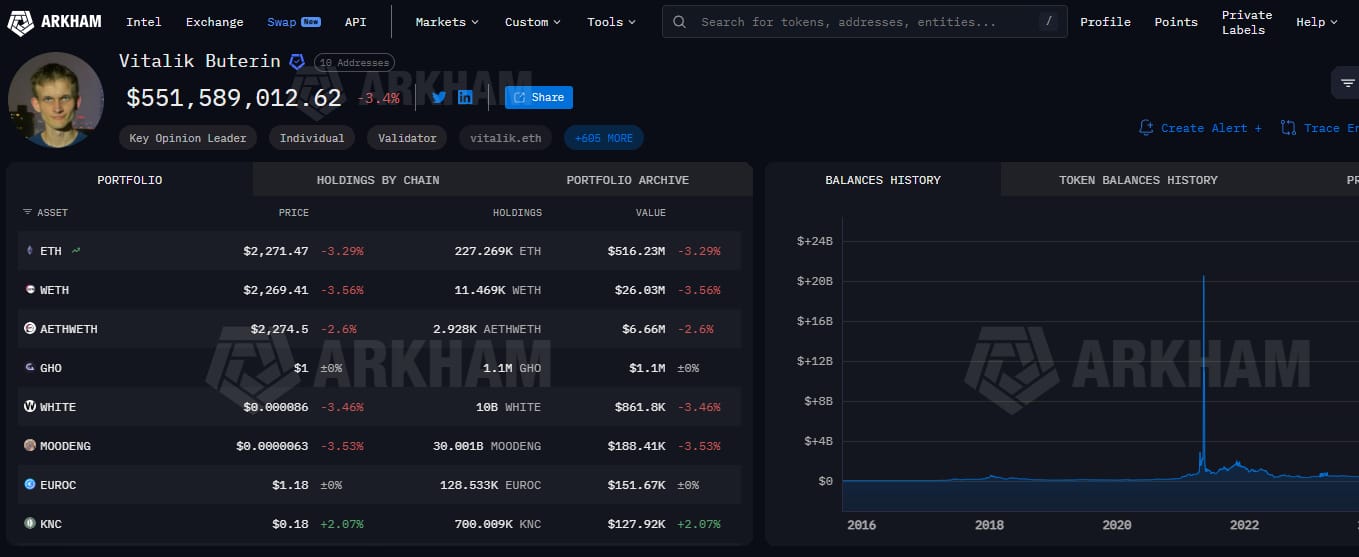Screen dimensions: 1359x557
Task: Click the search magnifier icon
Action: 680,22
